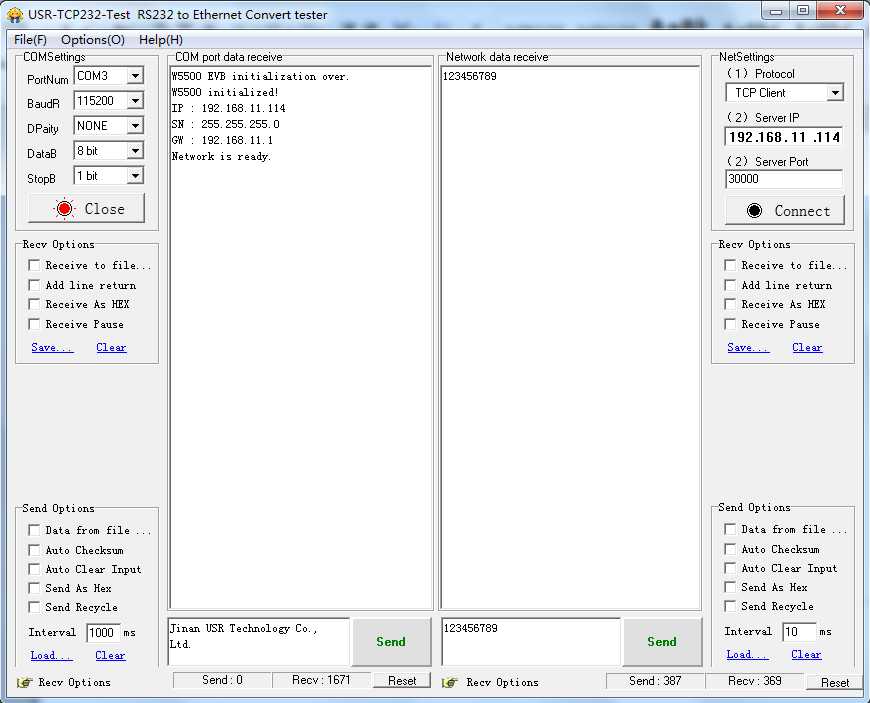Check network 'Receive As HEX' option
Image resolution: width=870 pixels, height=703 pixels.
(x=730, y=304)
